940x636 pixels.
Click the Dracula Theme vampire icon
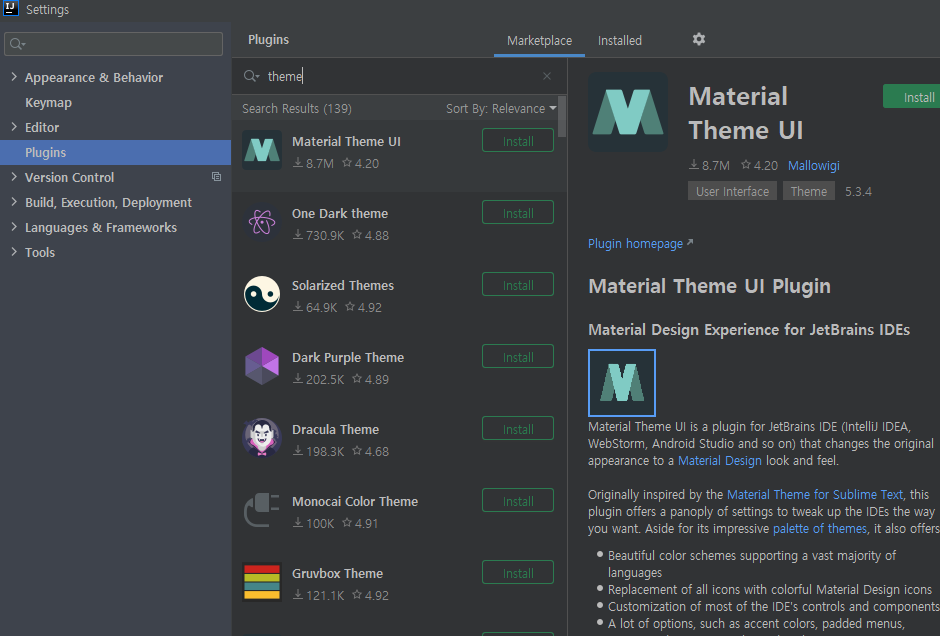[x=262, y=438]
